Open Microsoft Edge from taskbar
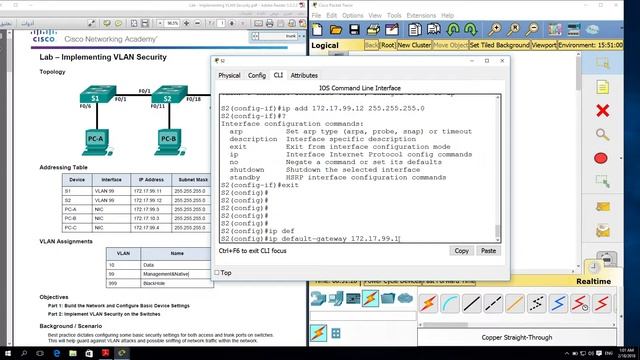This screenshot has width=640, height=360. (57, 353)
